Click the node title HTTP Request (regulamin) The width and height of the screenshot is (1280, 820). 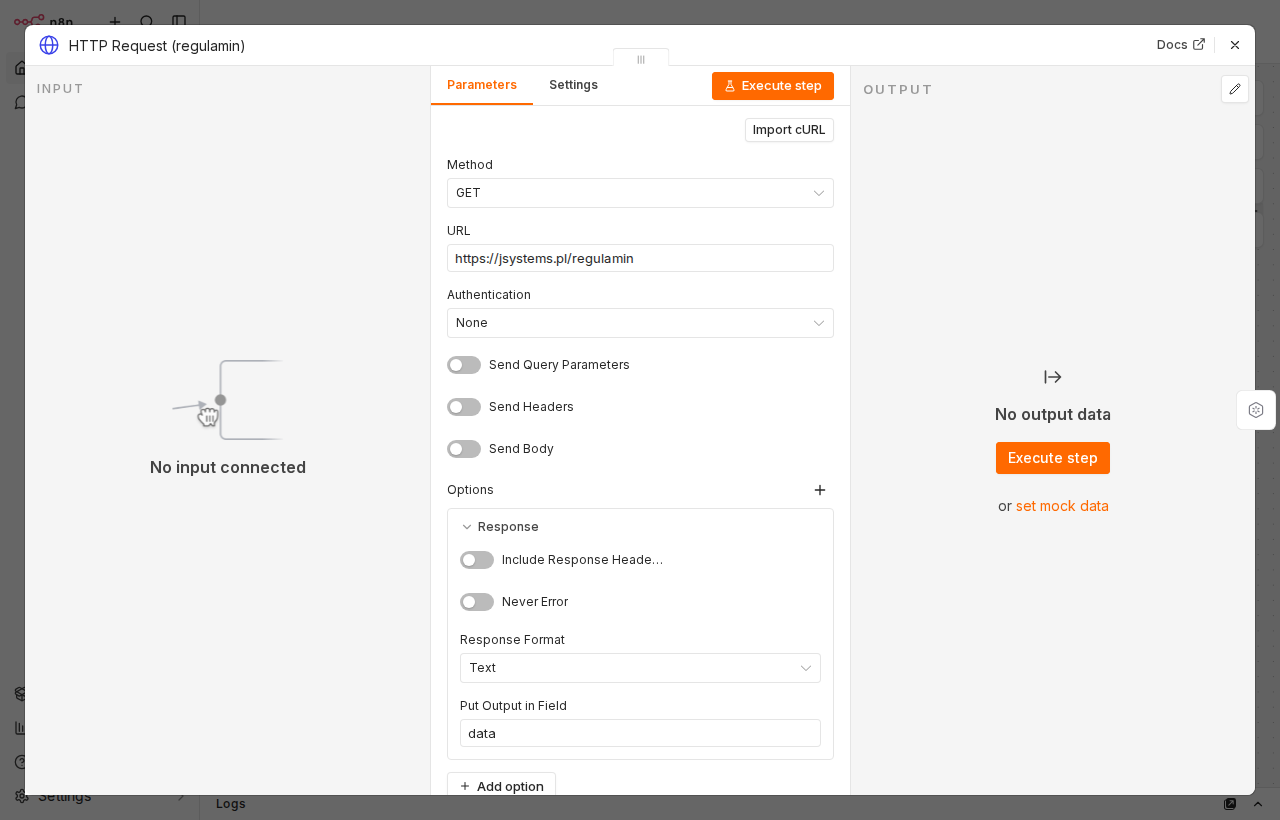coord(157,46)
